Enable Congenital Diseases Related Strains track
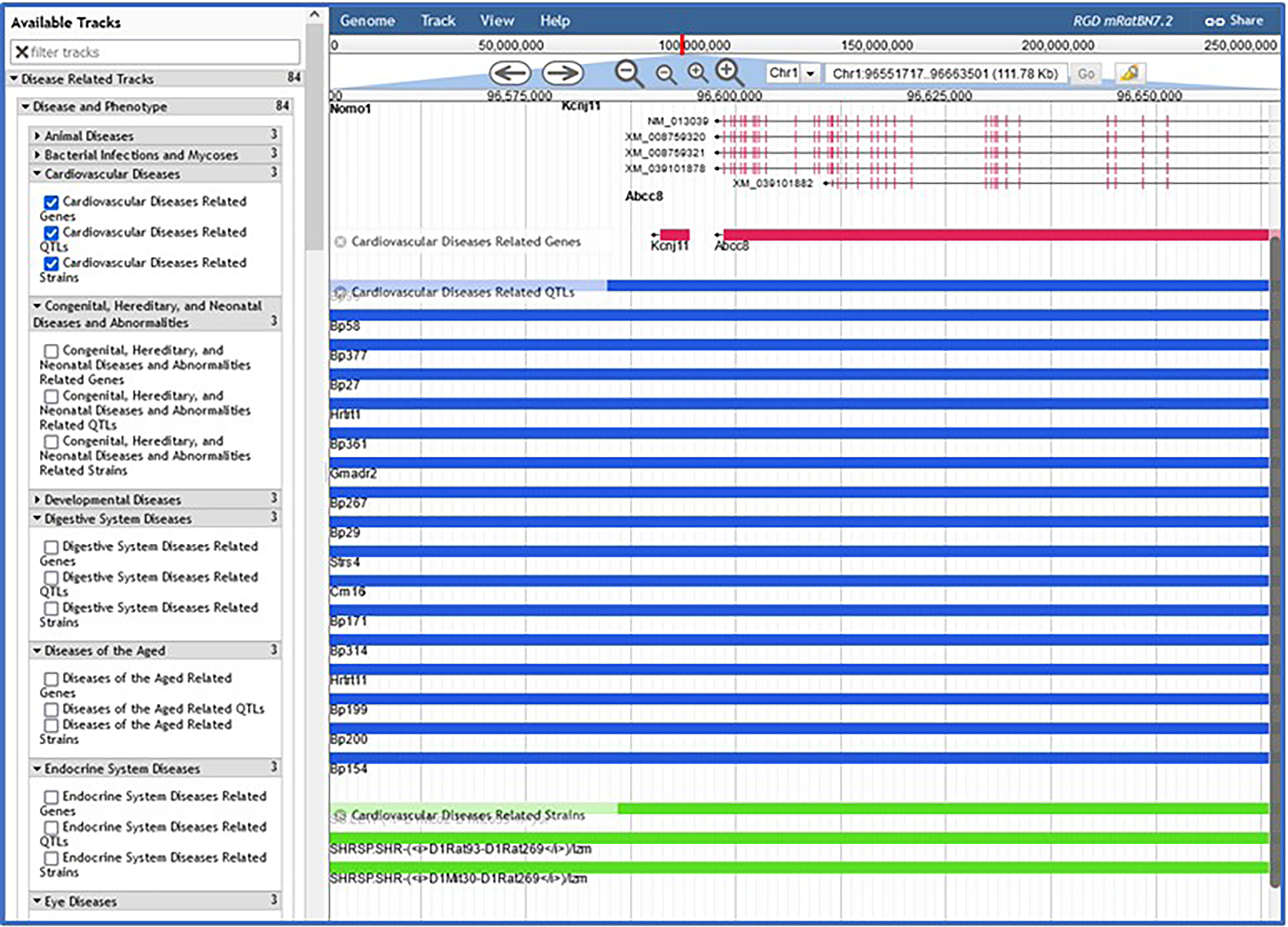The image size is (1288, 927). 52,441
